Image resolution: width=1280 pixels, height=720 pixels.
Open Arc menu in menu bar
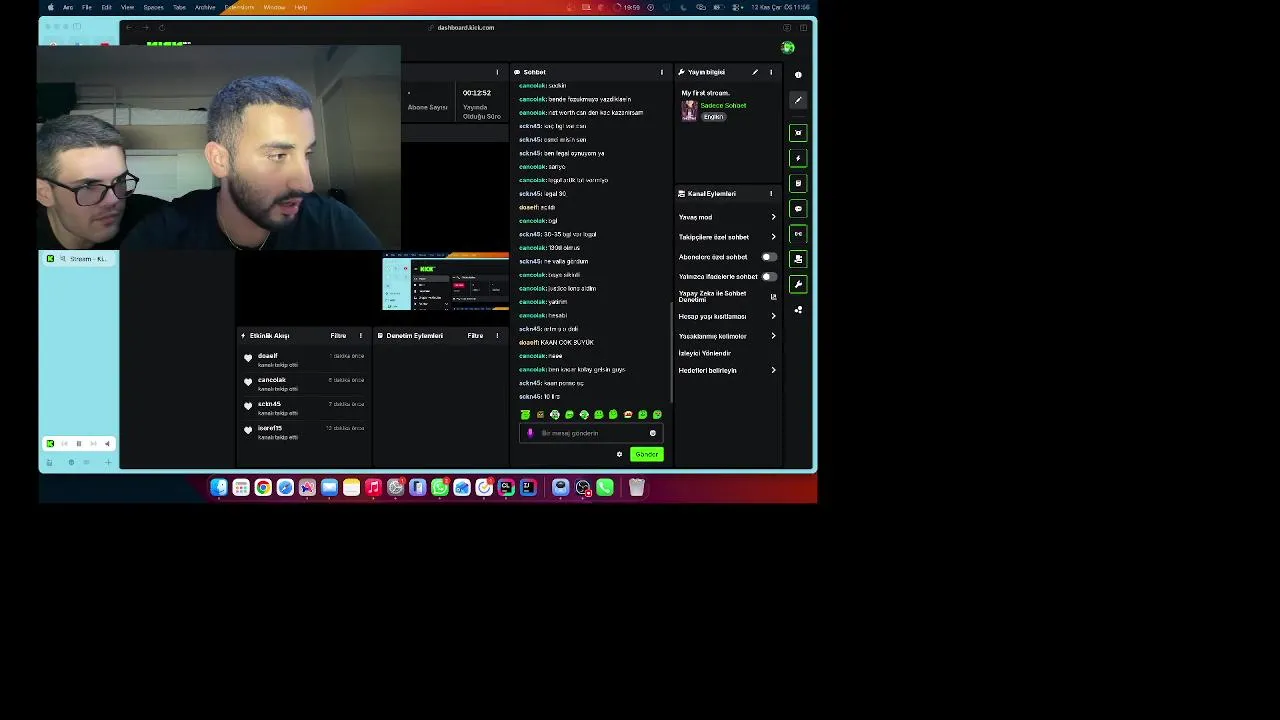pyautogui.click(x=68, y=7)
